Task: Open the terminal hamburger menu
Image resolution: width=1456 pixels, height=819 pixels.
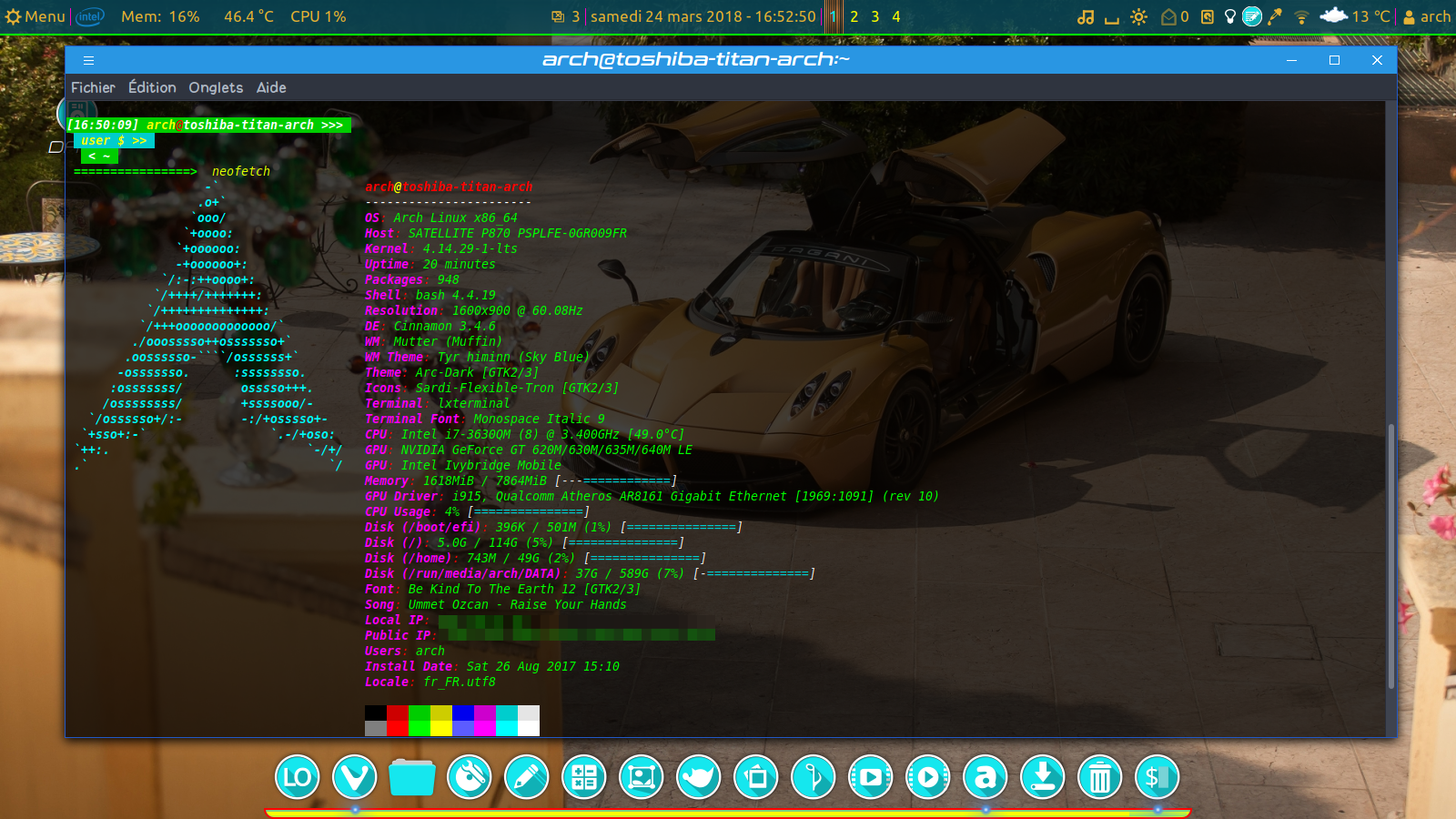Action: (x=88, y=60)
